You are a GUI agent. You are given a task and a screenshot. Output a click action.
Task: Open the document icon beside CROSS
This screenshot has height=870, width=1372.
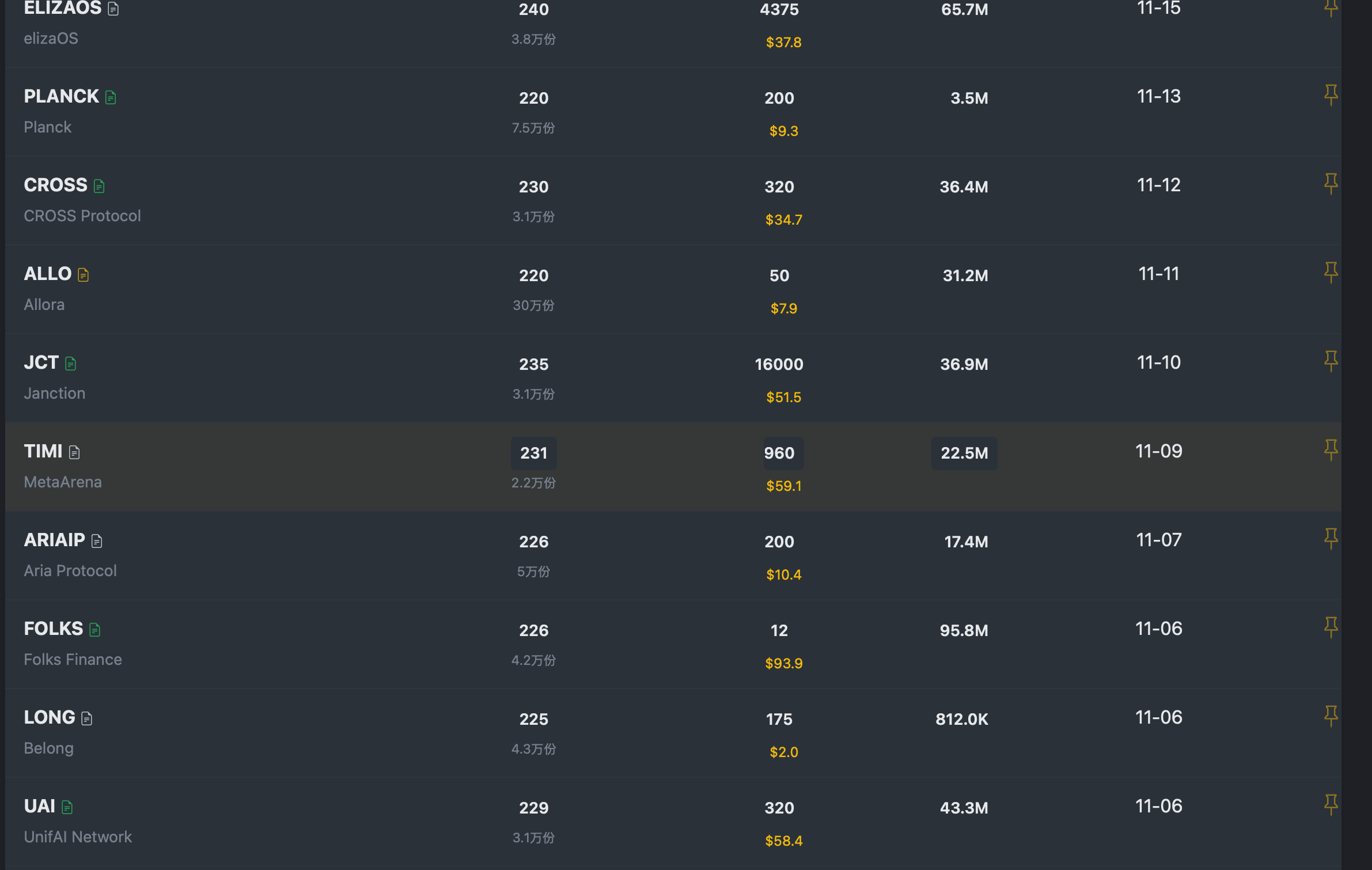point(99,186)
